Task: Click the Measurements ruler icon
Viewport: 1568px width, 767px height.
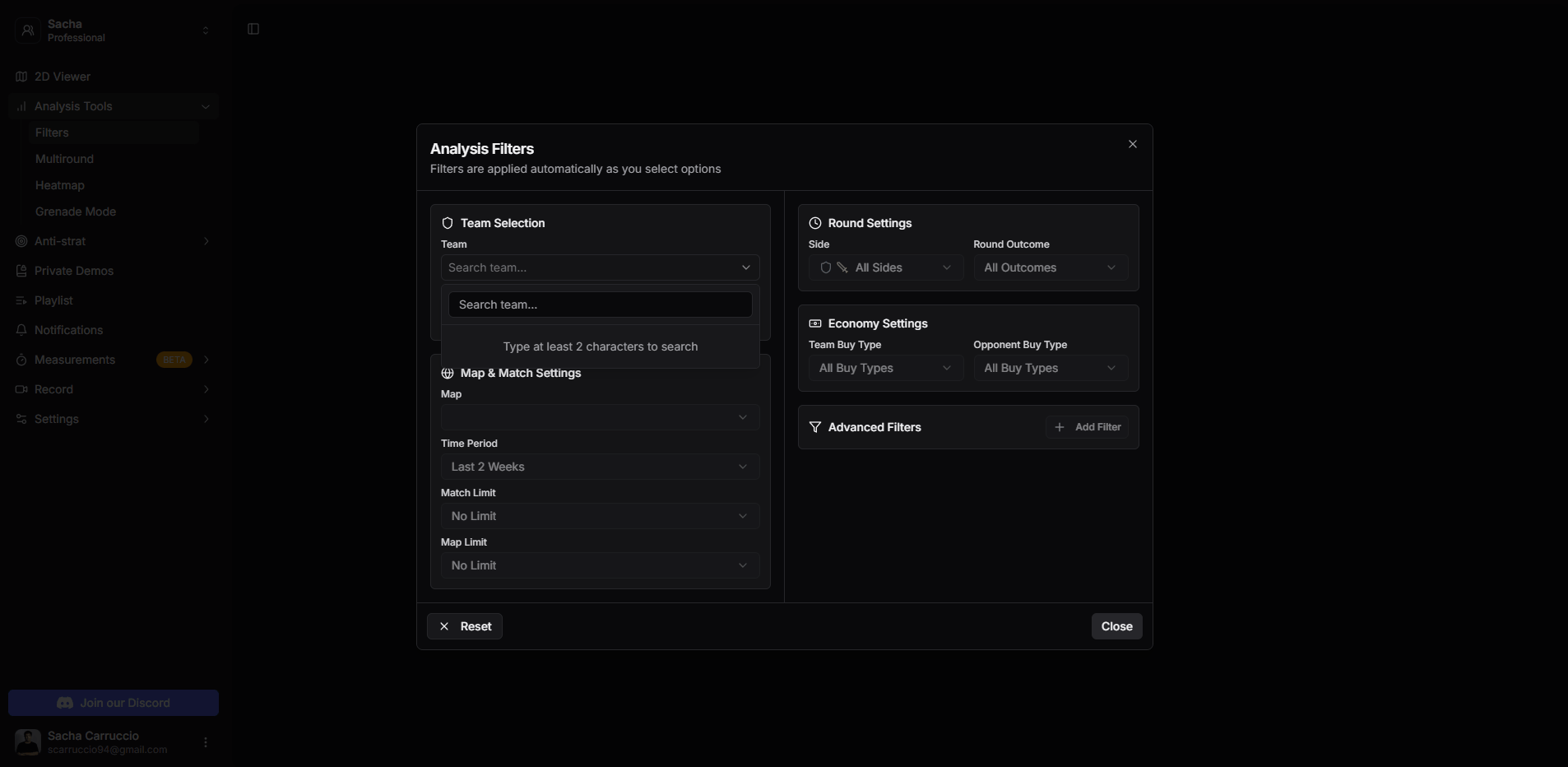Action: pyautogui.click(x=21, y=360)
